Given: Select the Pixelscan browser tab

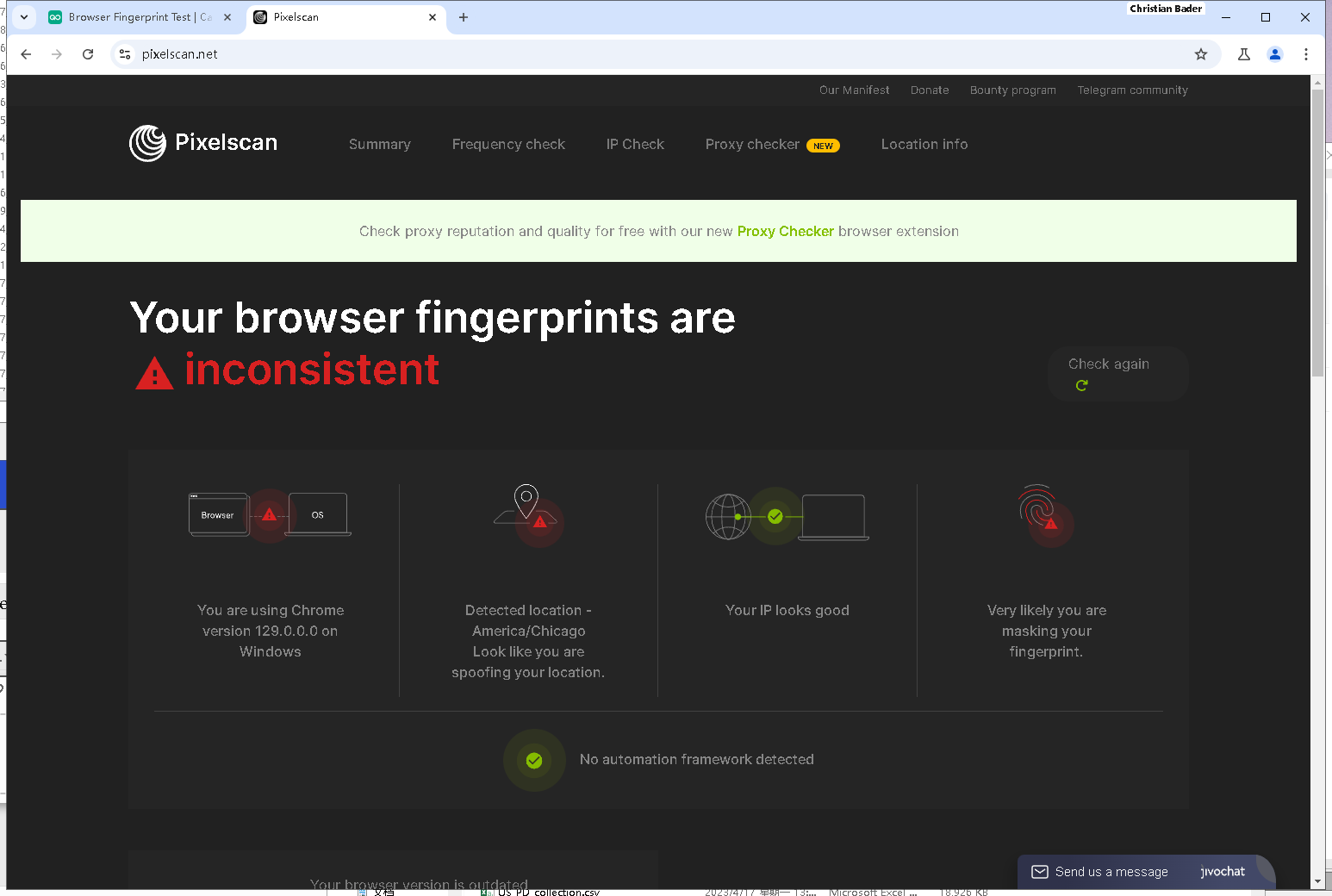Looking at the screenshot, I should click(345, 17).
